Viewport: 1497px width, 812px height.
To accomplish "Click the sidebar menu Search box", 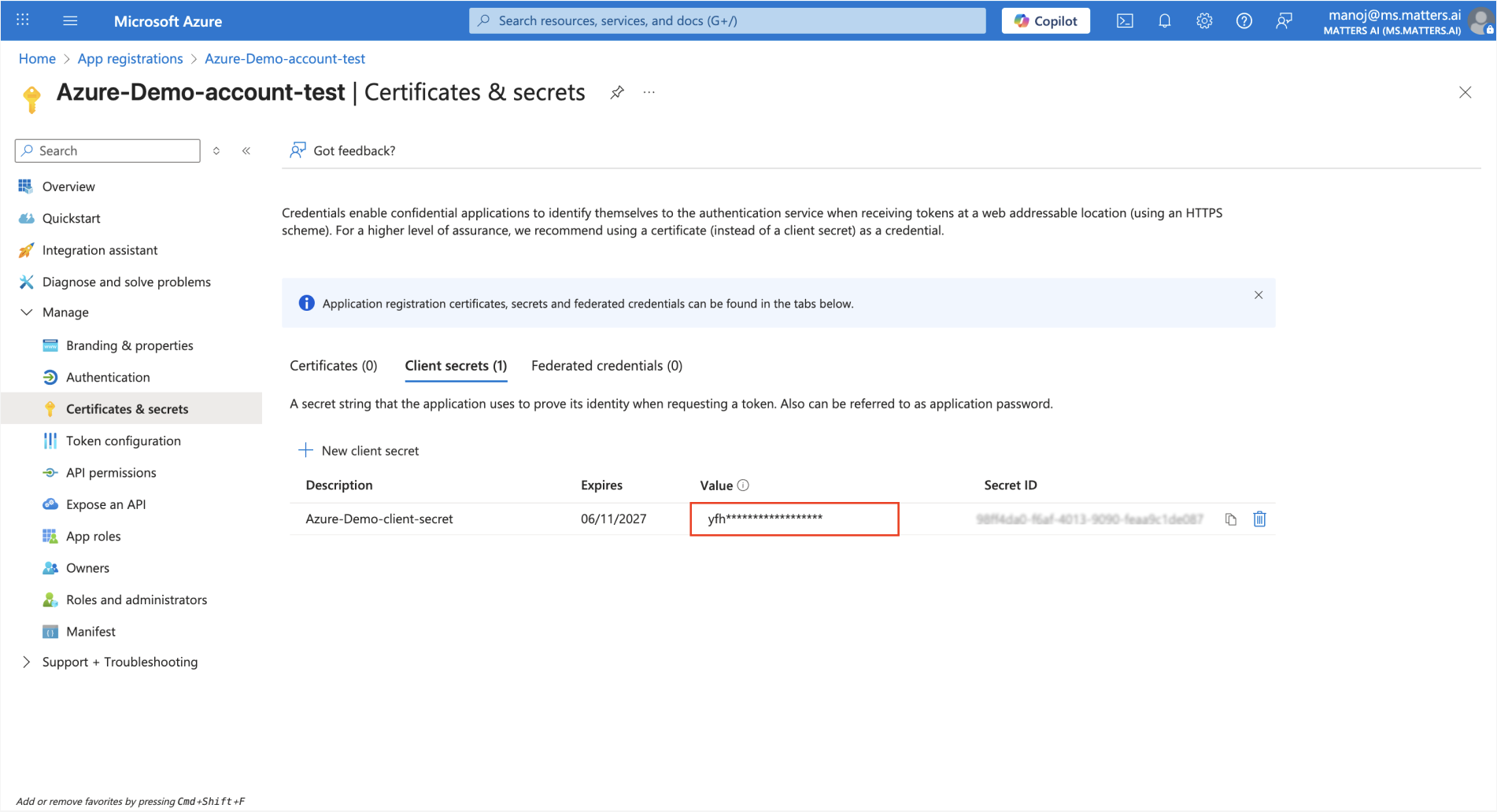I will click(x=108, y=150).
